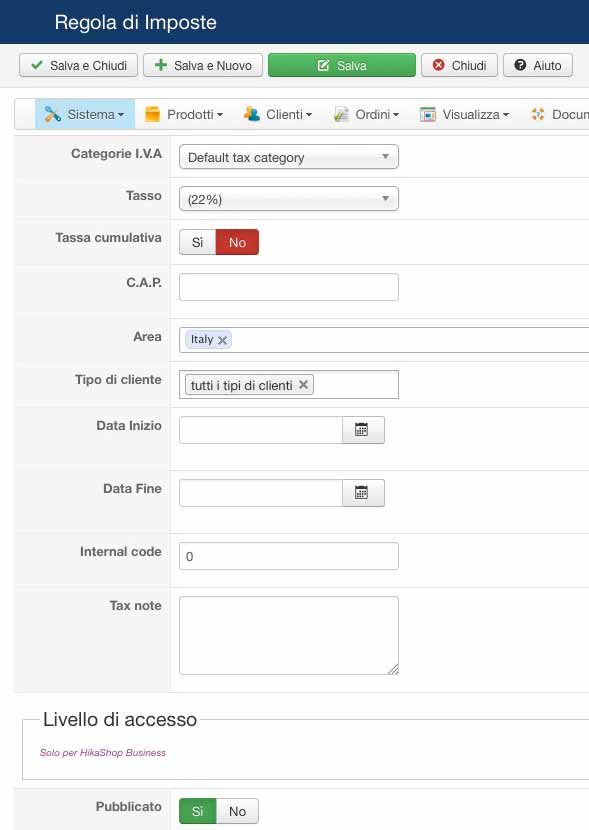The width and height of the screenshot is (589, 830).
Task: Remove the 'tutti i tipi di clienti' tag
Action: tap(303, 385)
